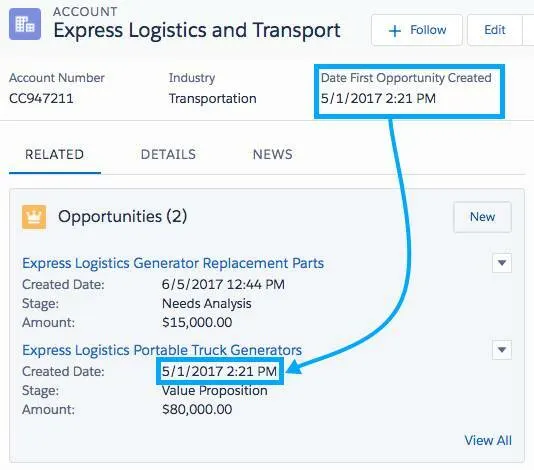
Task: Click the account number CC947211
Action: tap(41, 98)
